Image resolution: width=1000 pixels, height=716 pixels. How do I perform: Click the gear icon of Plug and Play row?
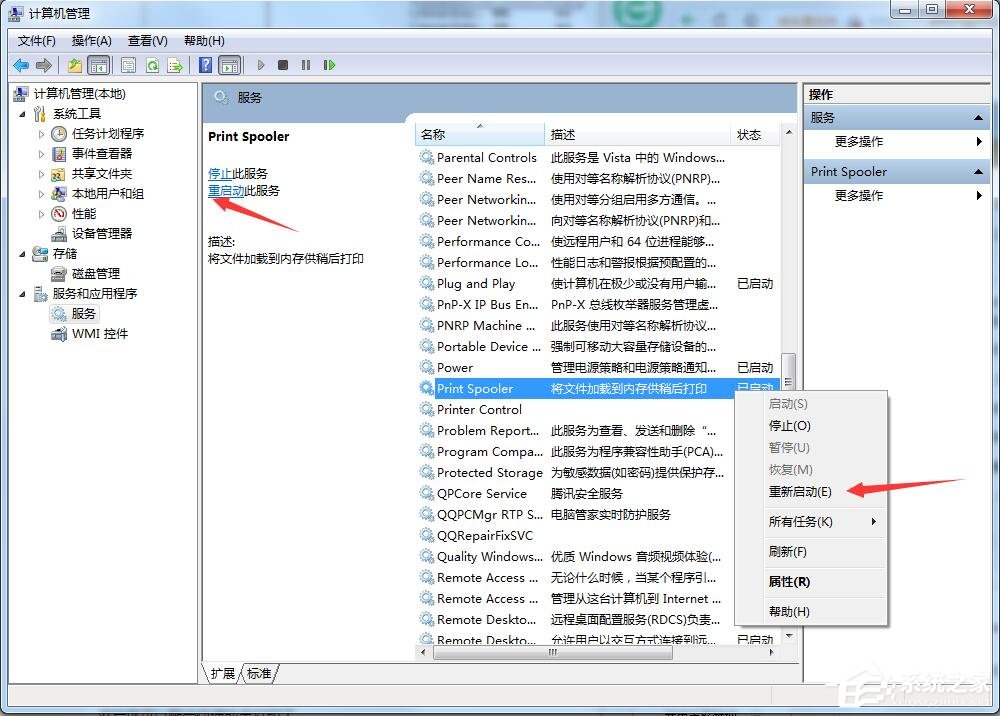tap(427, 283)
